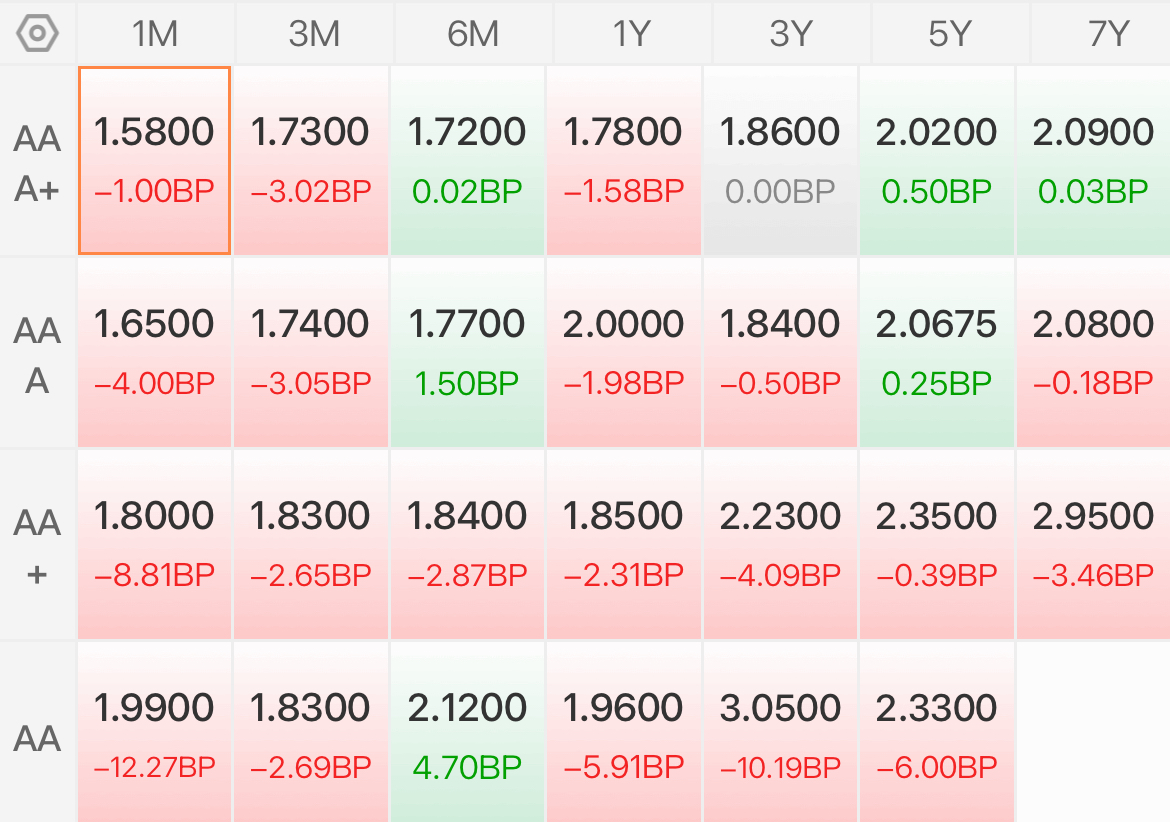Click AA+ 1M cell with -8.81BP
1170x822 pixels.
tap(154, 545)
